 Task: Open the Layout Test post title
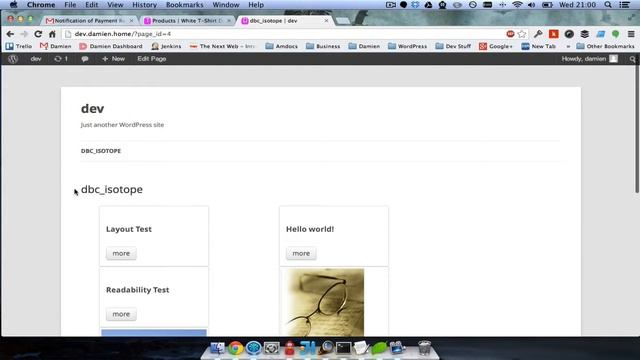tap(129, 229)
